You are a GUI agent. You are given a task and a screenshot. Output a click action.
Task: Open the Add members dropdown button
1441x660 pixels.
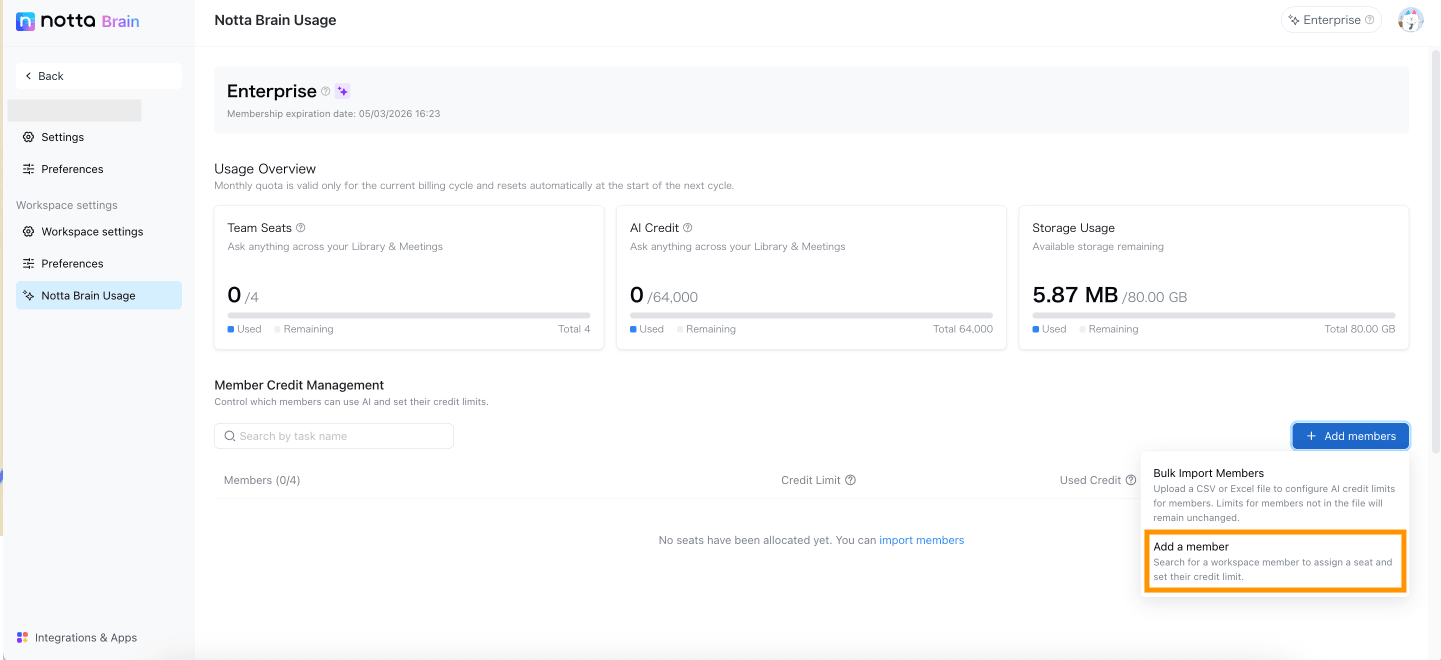click(1350, 436)
